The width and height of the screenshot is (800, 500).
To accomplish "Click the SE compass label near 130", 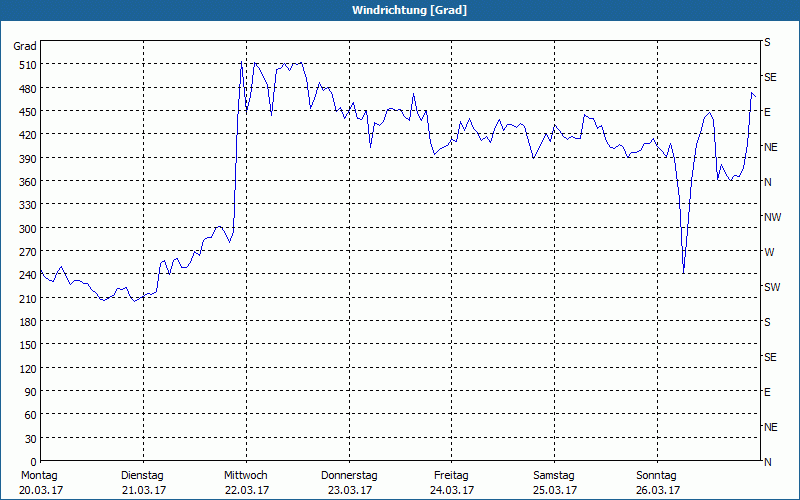I will click(770, 357).
